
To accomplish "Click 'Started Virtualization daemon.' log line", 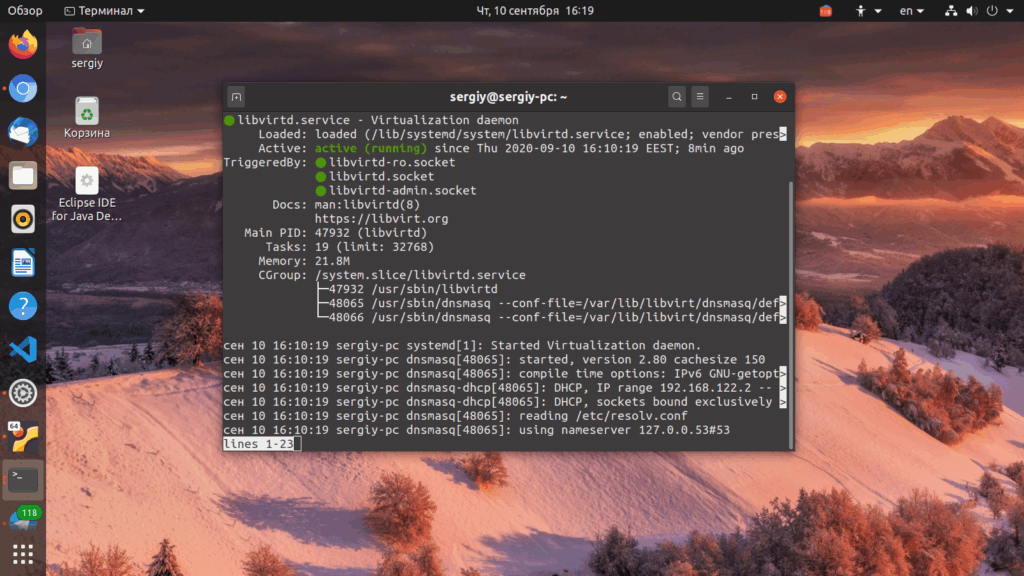I will (x=596, y=345).
